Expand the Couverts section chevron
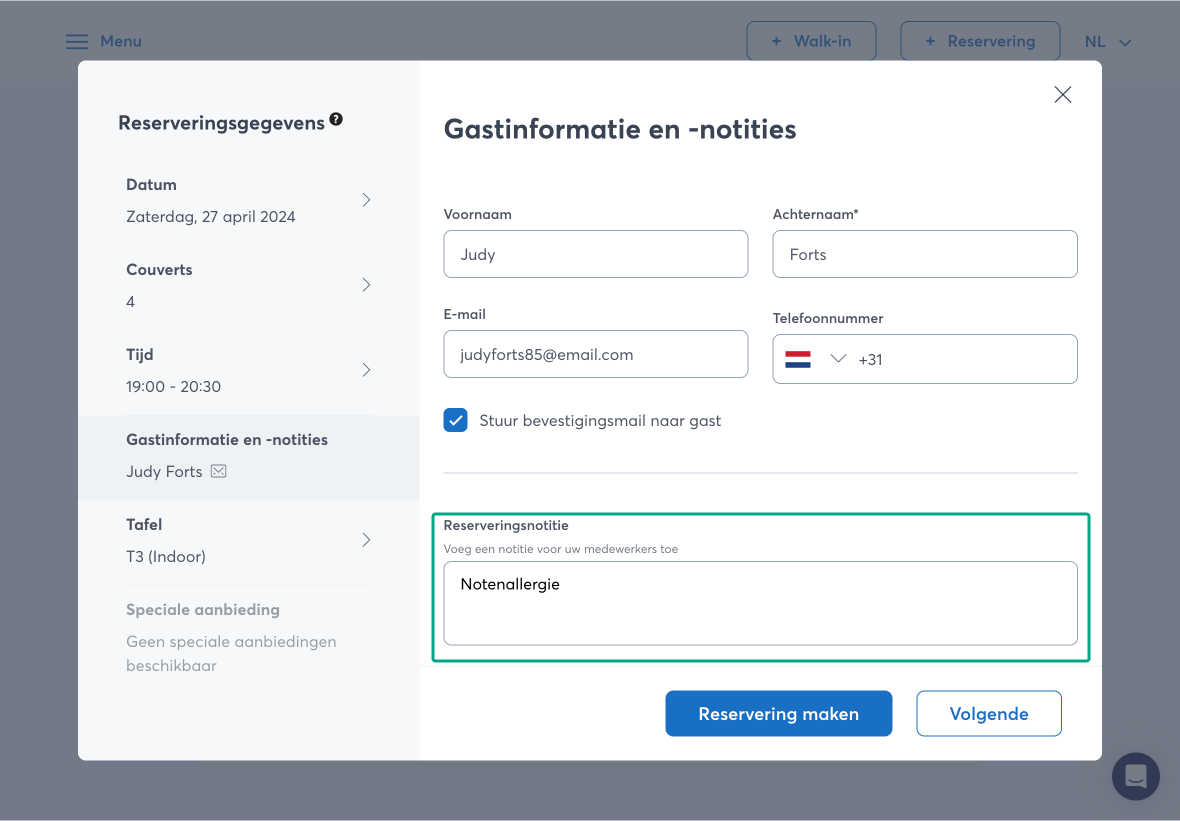 pos(366,285)
